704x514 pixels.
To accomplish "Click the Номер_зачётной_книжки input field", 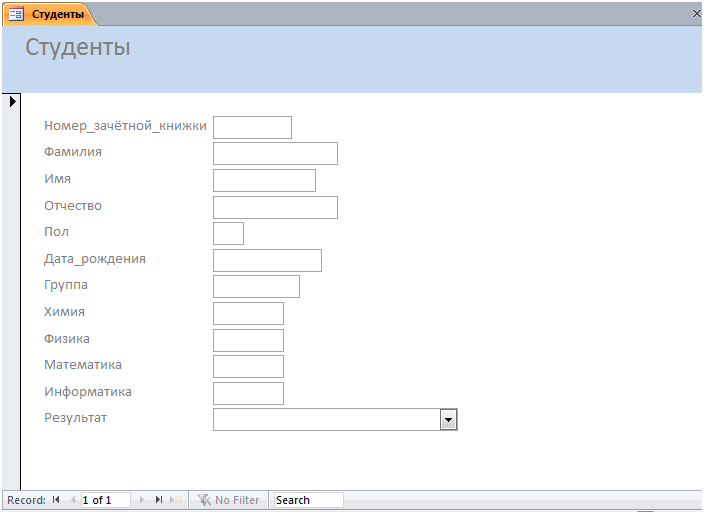I will 252,127.
